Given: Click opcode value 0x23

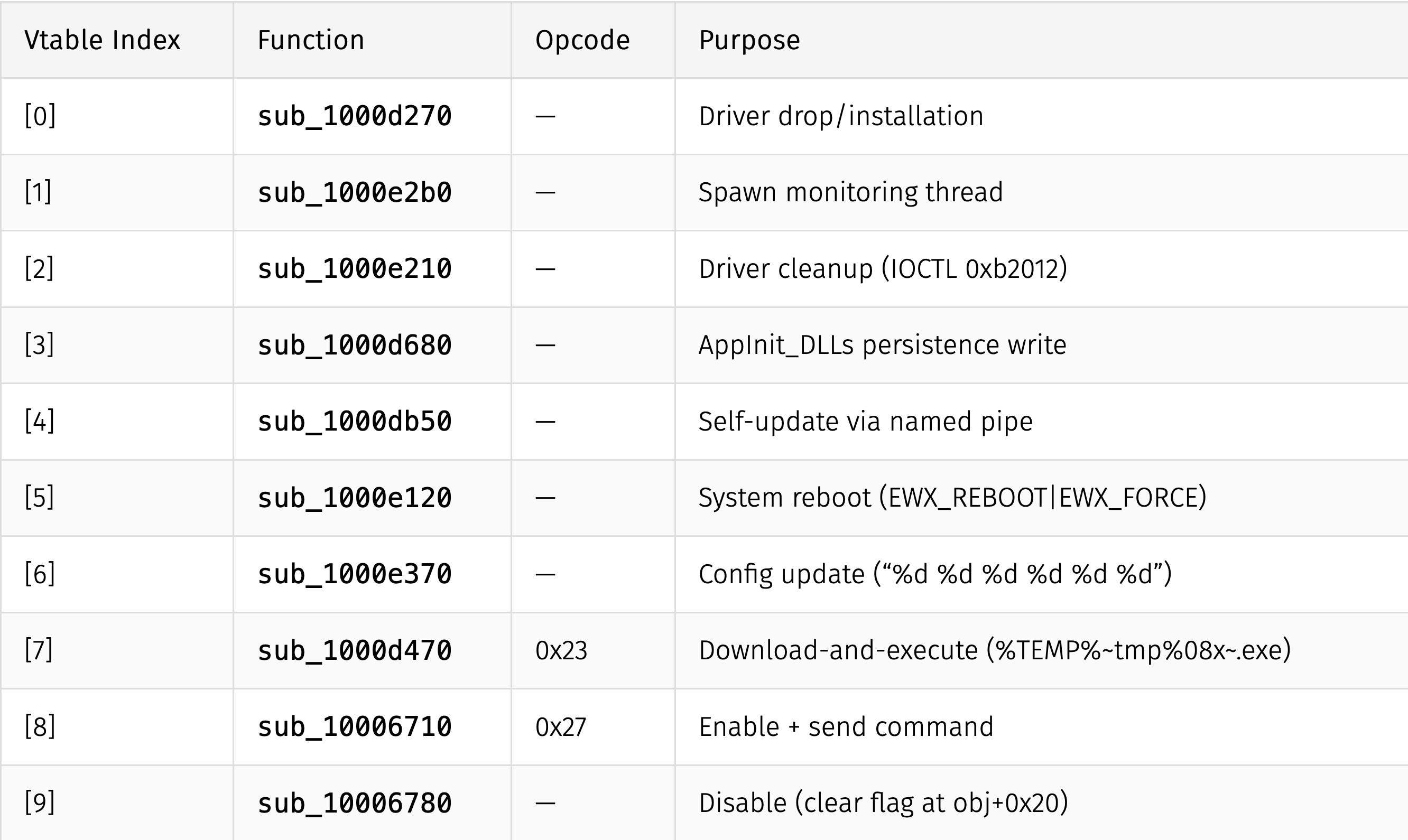Looking at the screenshot, I should (x=561, y=651).
